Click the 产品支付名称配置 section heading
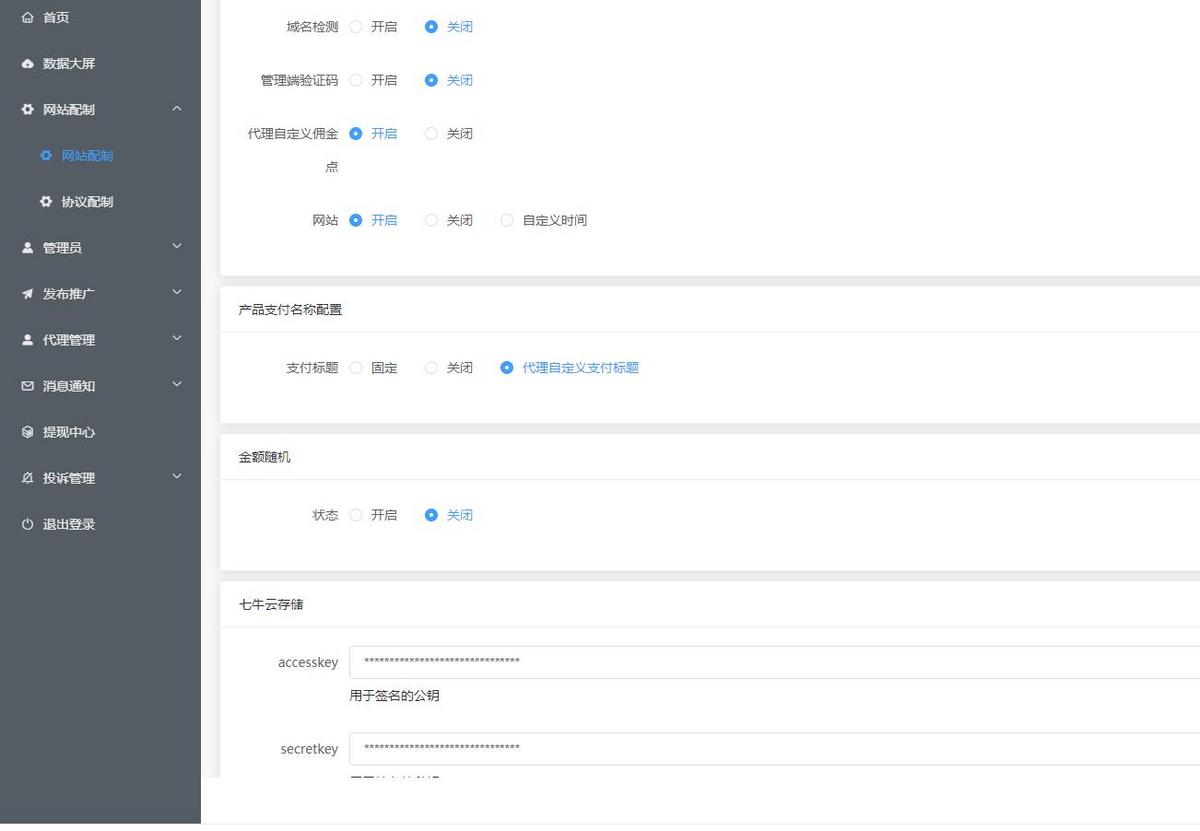Screen dimensions: 1200x831 [x=290, y=310]
